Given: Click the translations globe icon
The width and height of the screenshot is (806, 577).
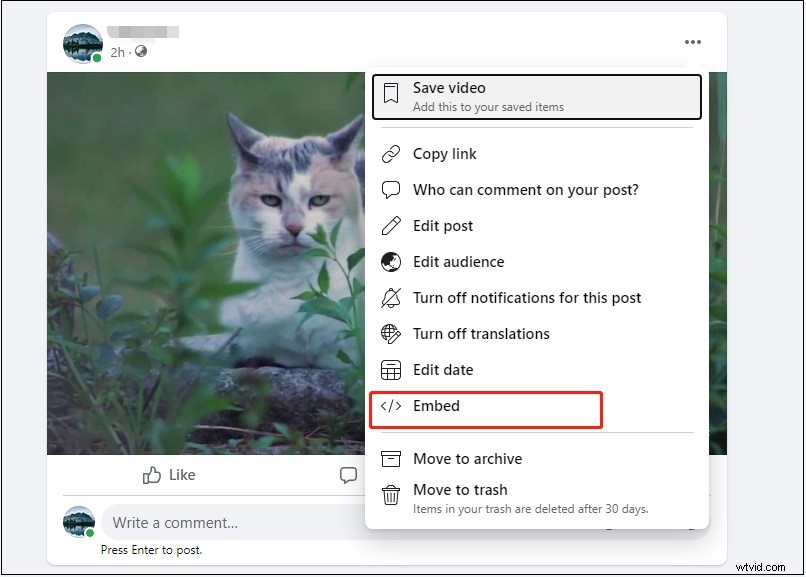Looking at the screenshot, I should [390, 334].
